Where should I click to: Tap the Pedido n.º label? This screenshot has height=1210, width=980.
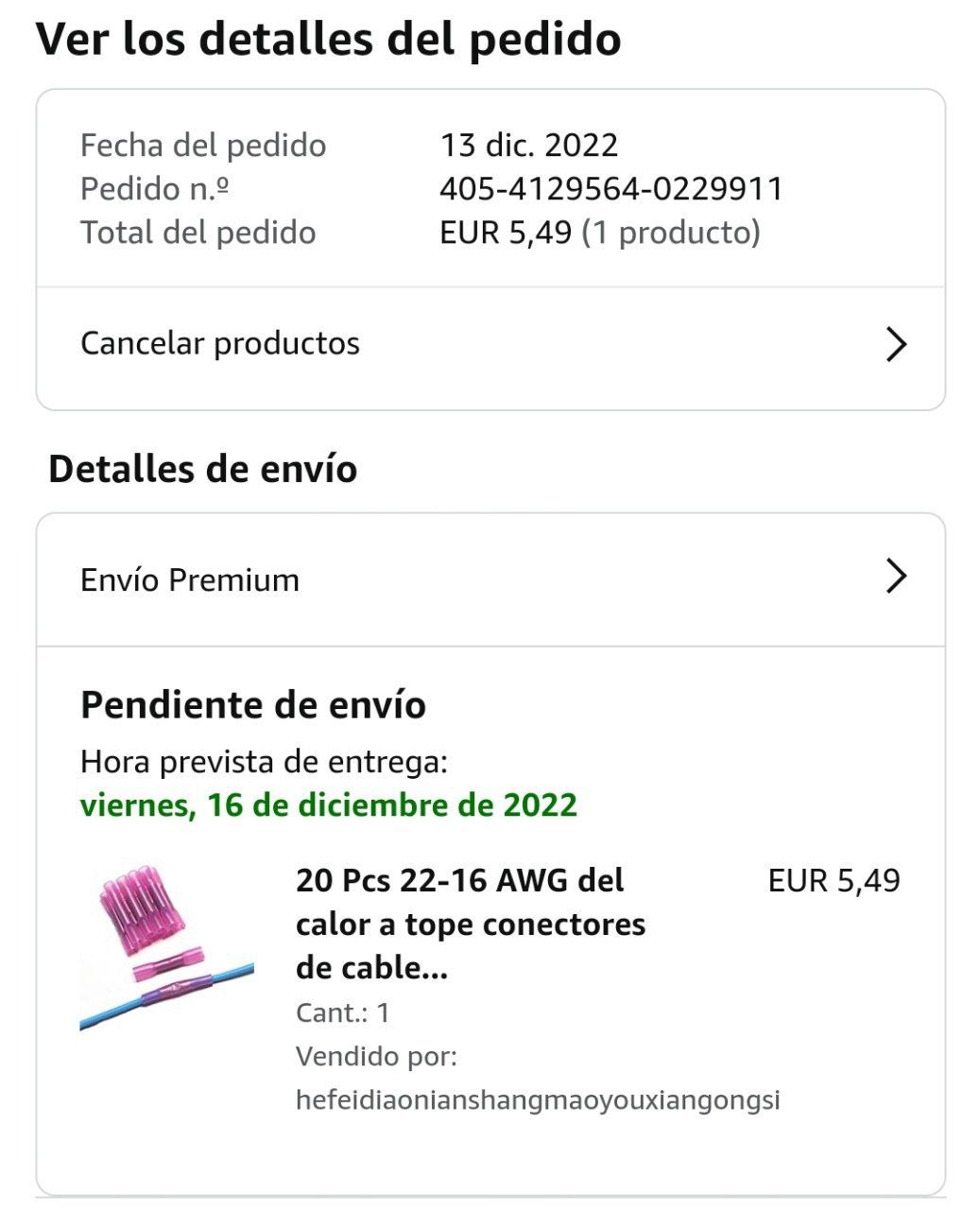155,189
